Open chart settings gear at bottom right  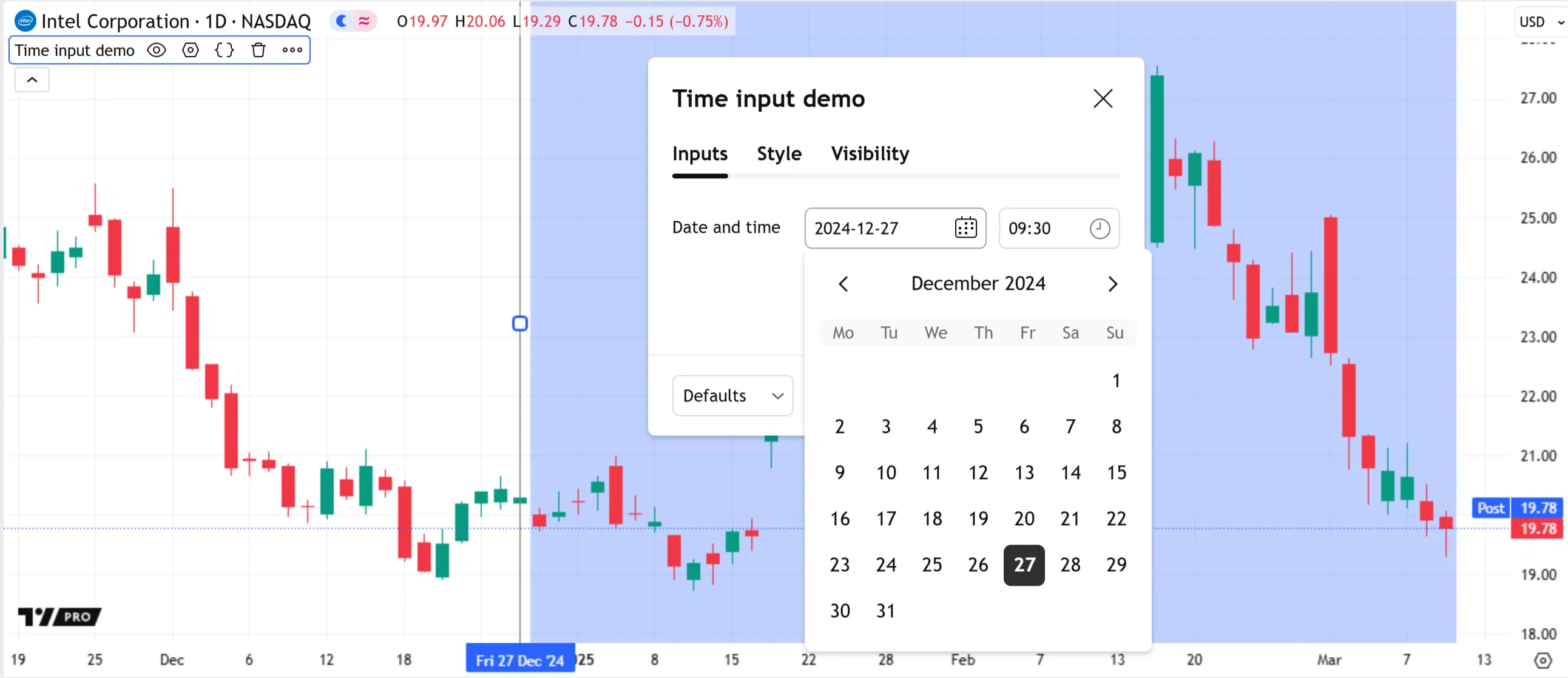click(1543, 660)
